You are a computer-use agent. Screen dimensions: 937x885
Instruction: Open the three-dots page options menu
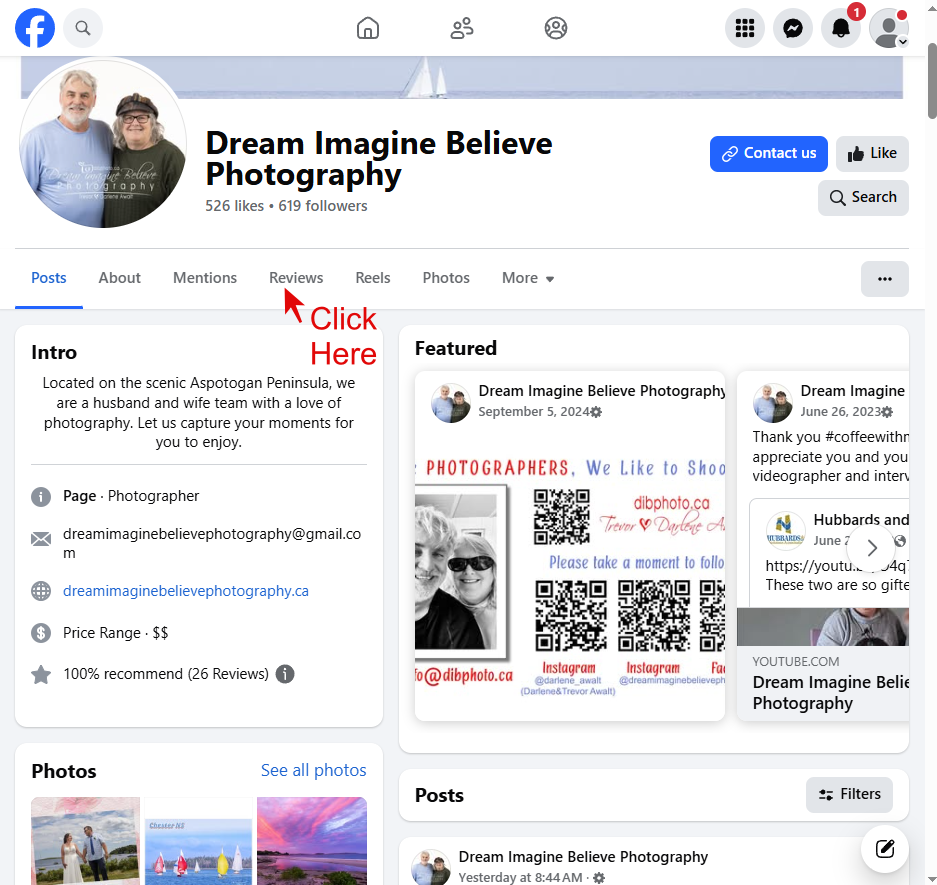tap(884, 279)
